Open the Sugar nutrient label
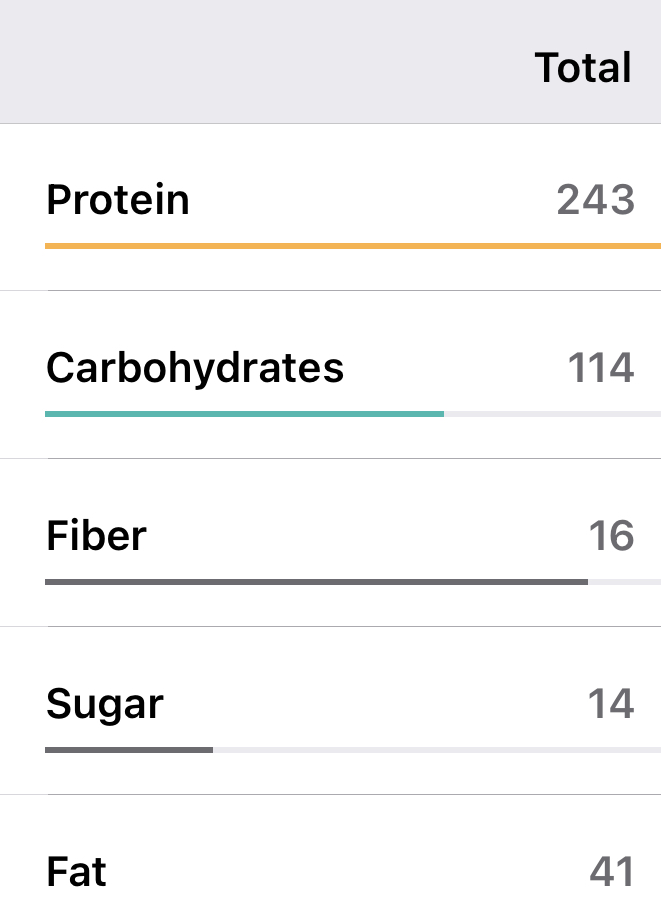 105,704
